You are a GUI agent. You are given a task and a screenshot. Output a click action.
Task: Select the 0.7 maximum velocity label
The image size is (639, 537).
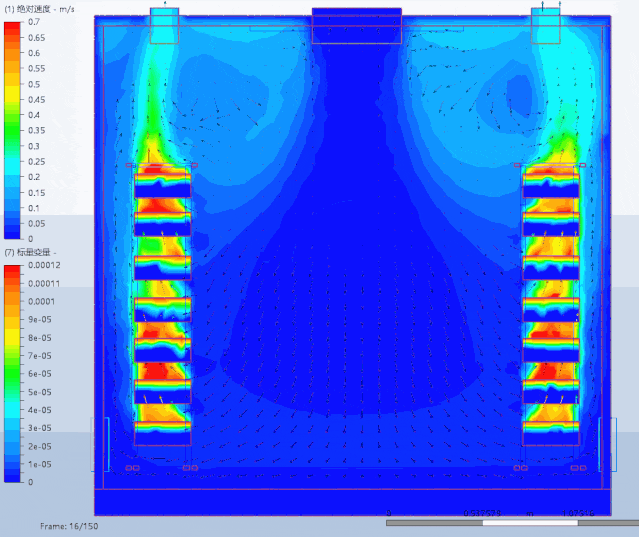[x=34, y=22]
